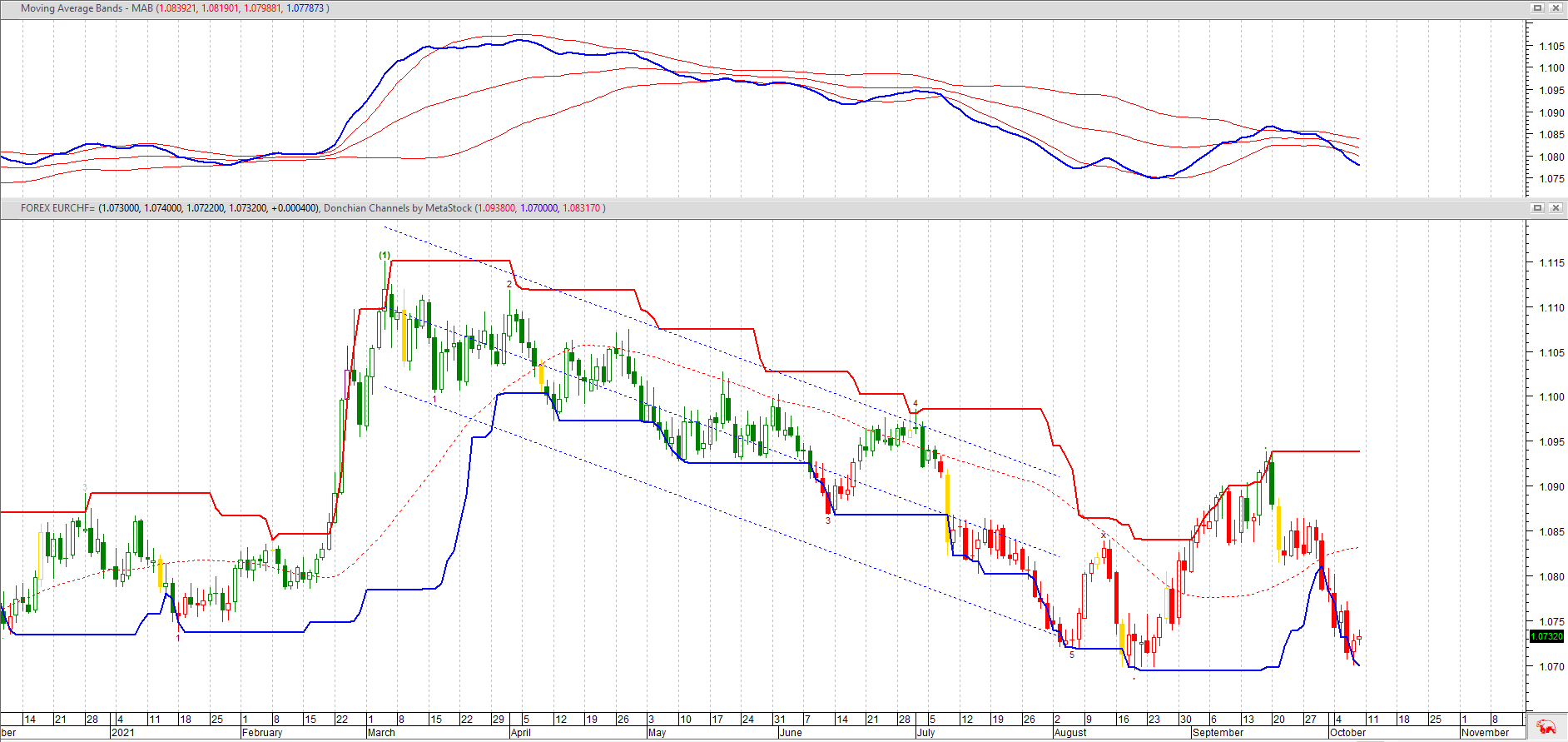This screenshot has width=1568, height=742.
Task: Select the (1) wave label at the March peak
Action: [x=385, y=255]
